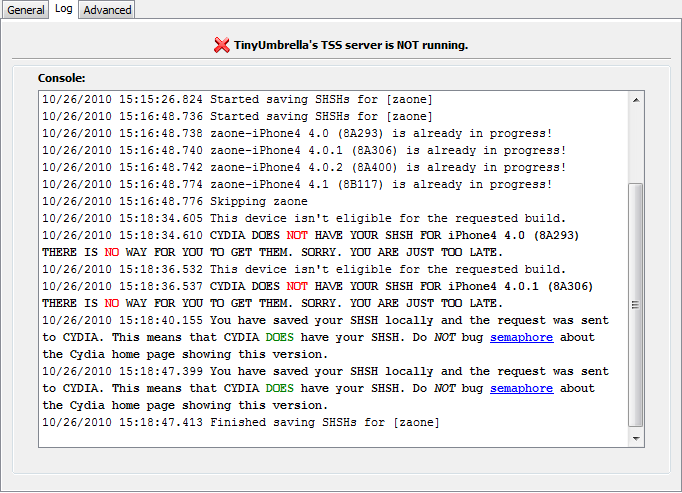The height and width of the screenshot is (493, 682).
Task: Click the '4.1 (8B117) is already in progress!' line
Action: pos(297,184)
